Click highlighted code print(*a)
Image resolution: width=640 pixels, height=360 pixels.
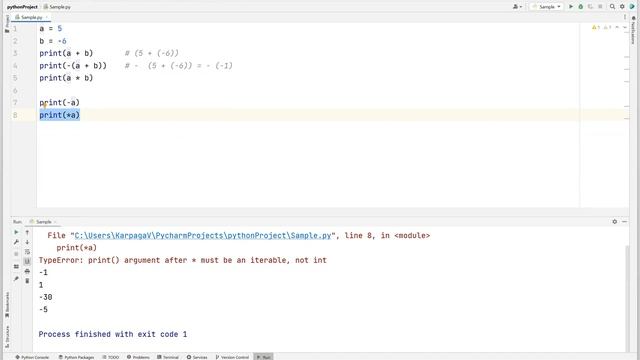(x=60, y=115)
